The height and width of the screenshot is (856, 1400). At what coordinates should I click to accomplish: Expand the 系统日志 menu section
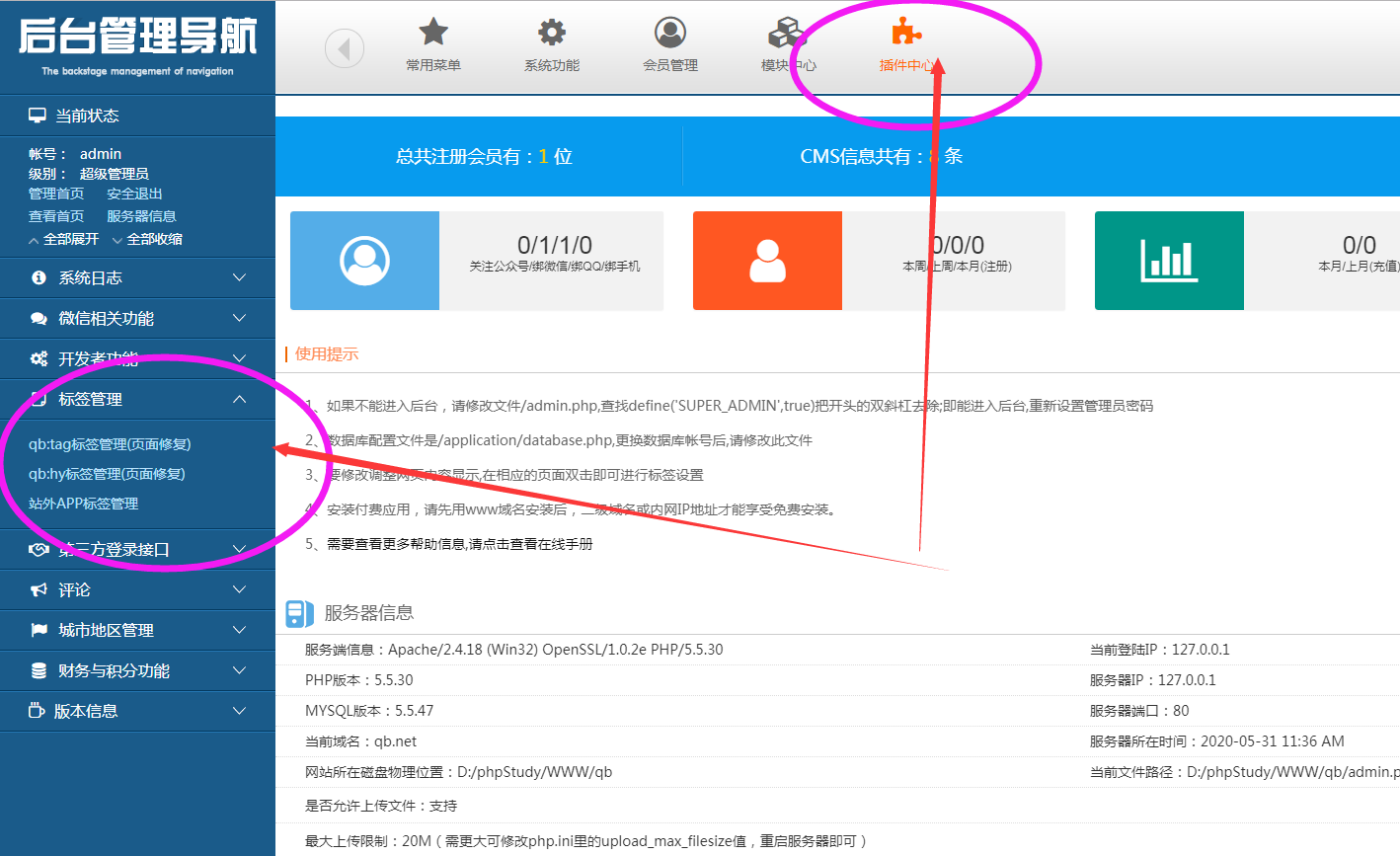tap(137, 278)
